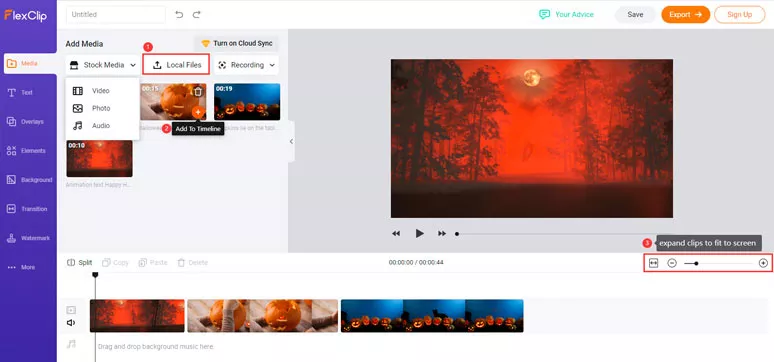Select the carved pumpkin clip in timeline
The width and height of the screenshot is (774, 362).
263,316
